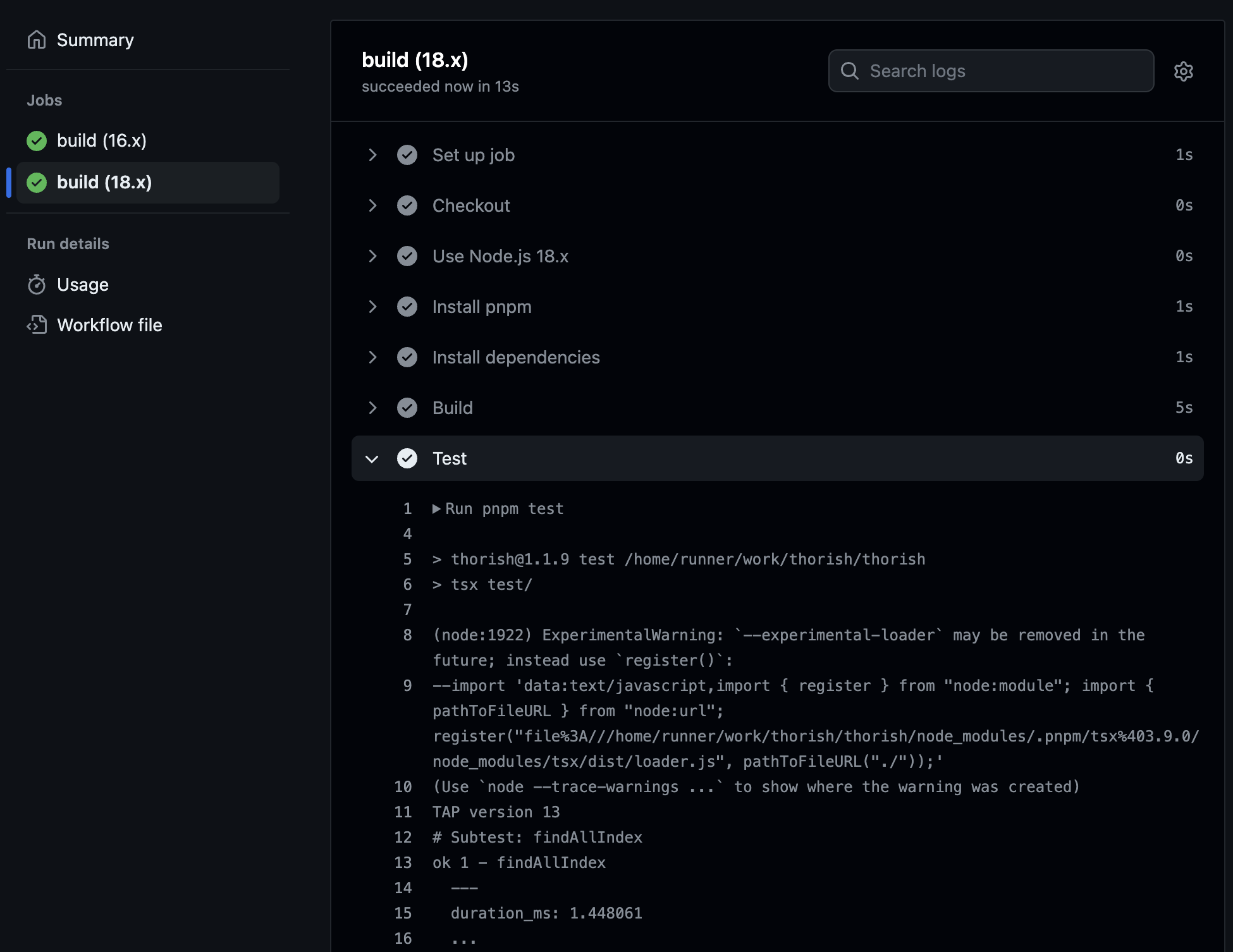This screenshot has width=1233, height=952.
Task: Click the green checkmark icon next to Test
Action: click(x=408, y=458)
